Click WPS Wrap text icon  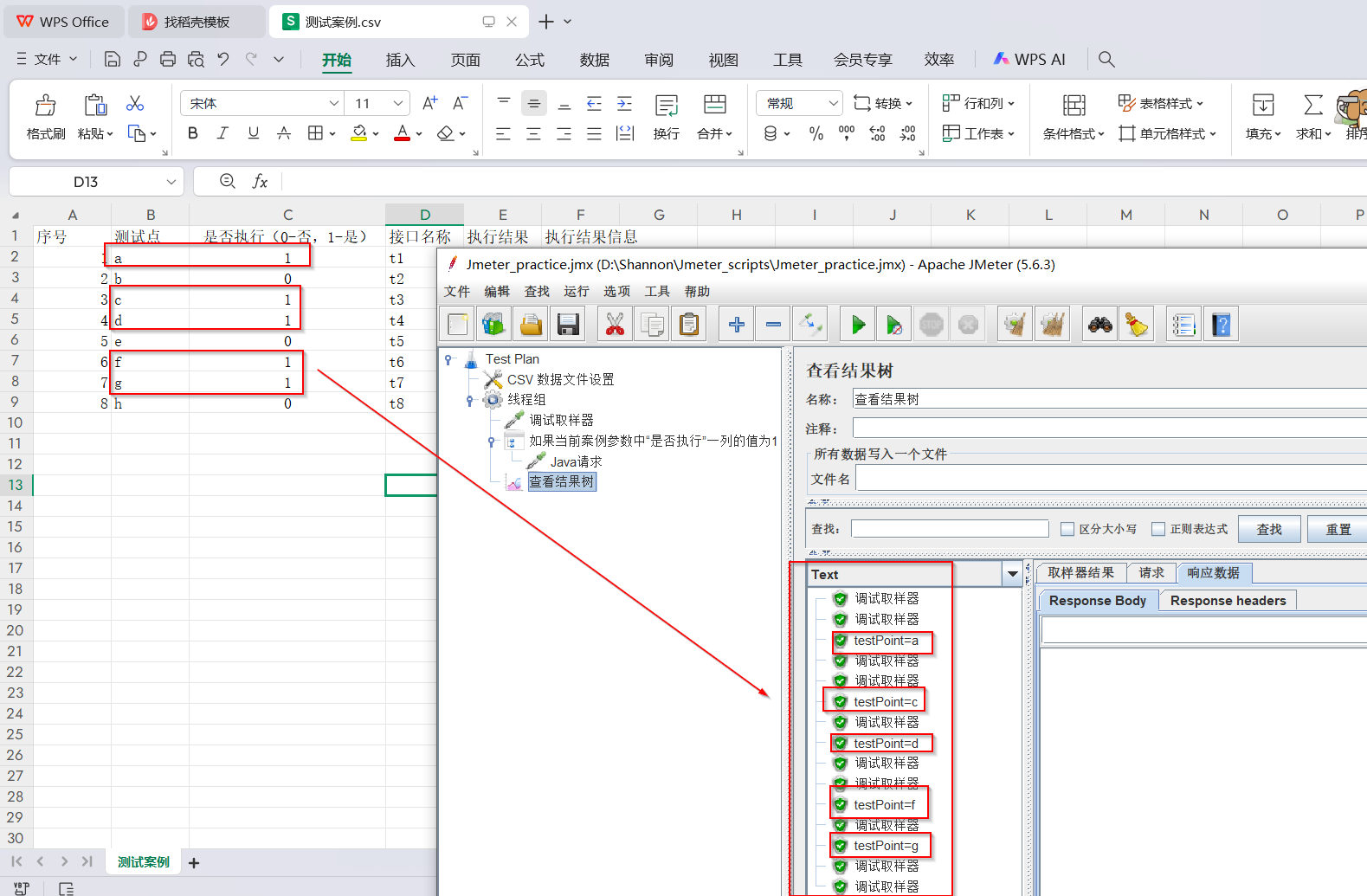667,116
